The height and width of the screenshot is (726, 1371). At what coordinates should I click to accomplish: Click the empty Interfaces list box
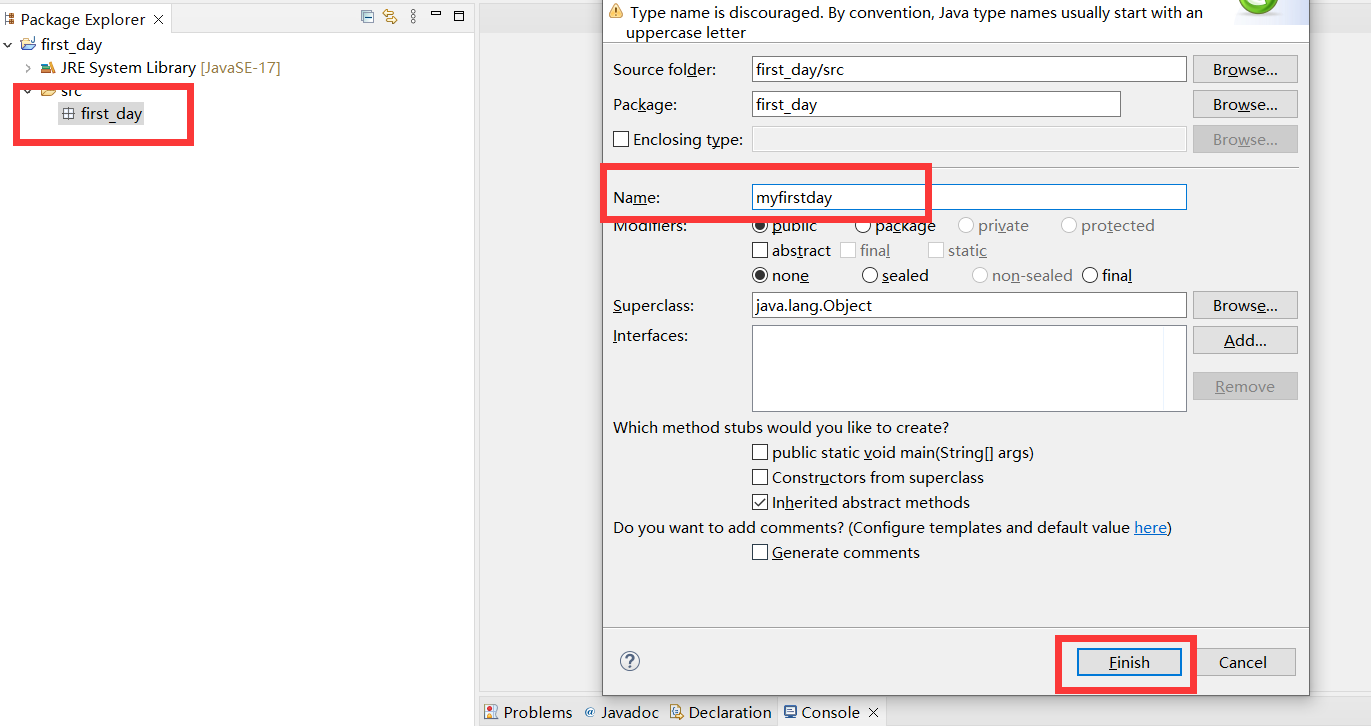969,368
